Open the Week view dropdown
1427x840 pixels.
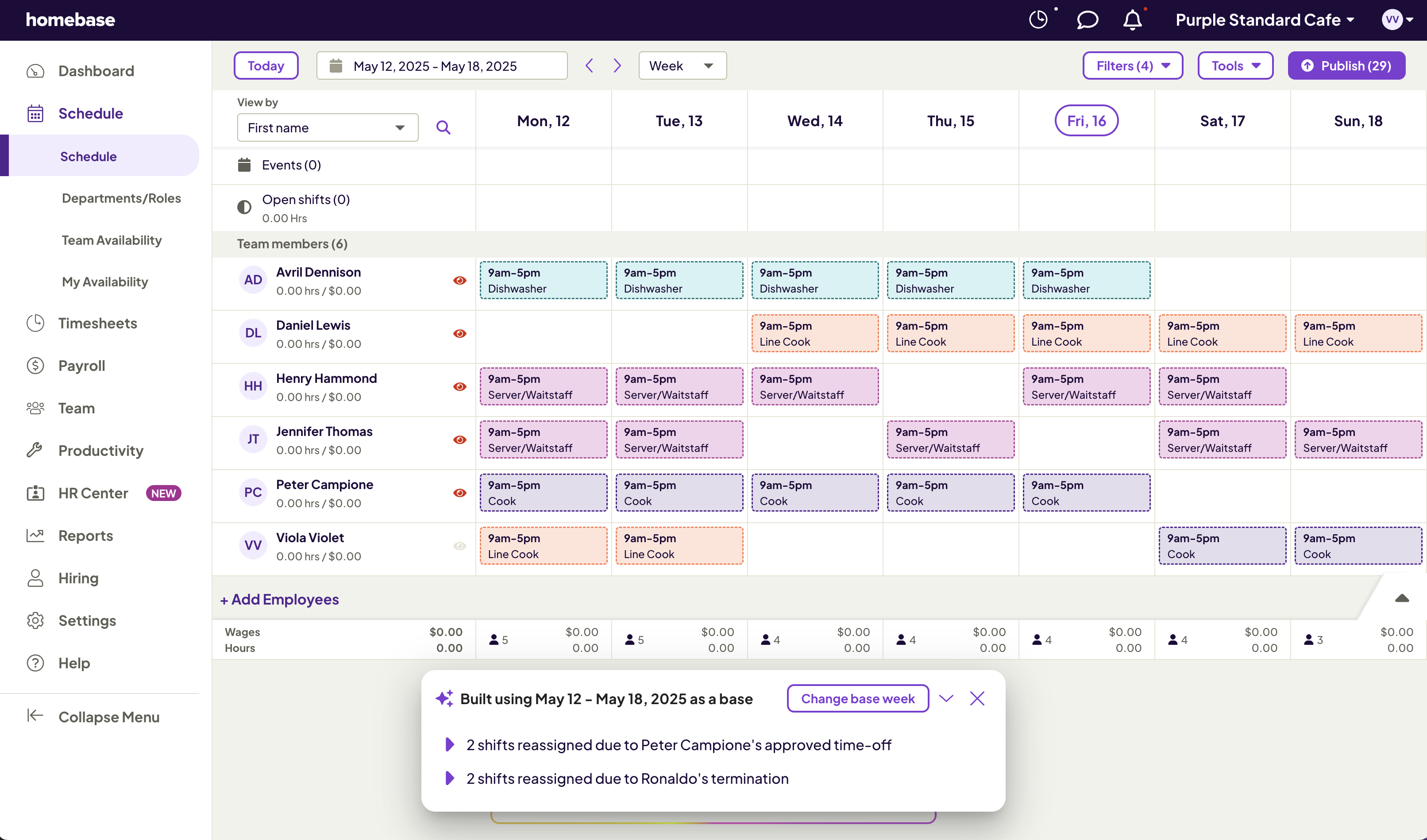[682, 65]
